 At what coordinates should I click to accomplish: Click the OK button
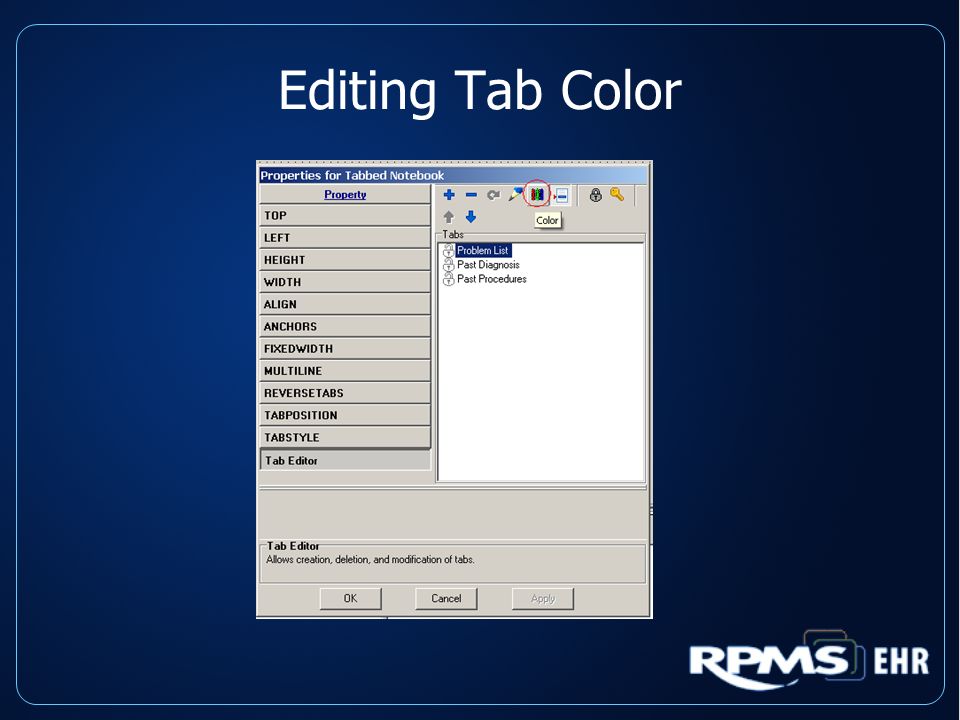[350, 598]
